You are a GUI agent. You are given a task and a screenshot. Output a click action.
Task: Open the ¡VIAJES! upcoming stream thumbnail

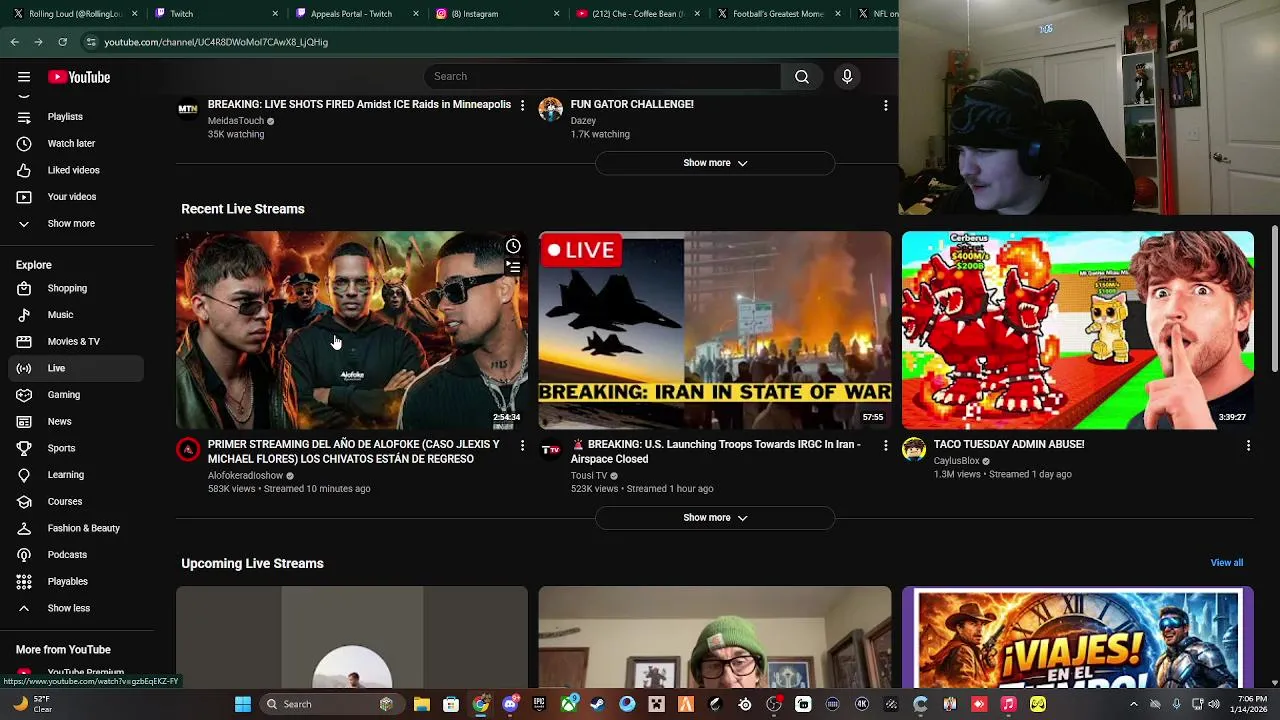[x=1078, y=637]
